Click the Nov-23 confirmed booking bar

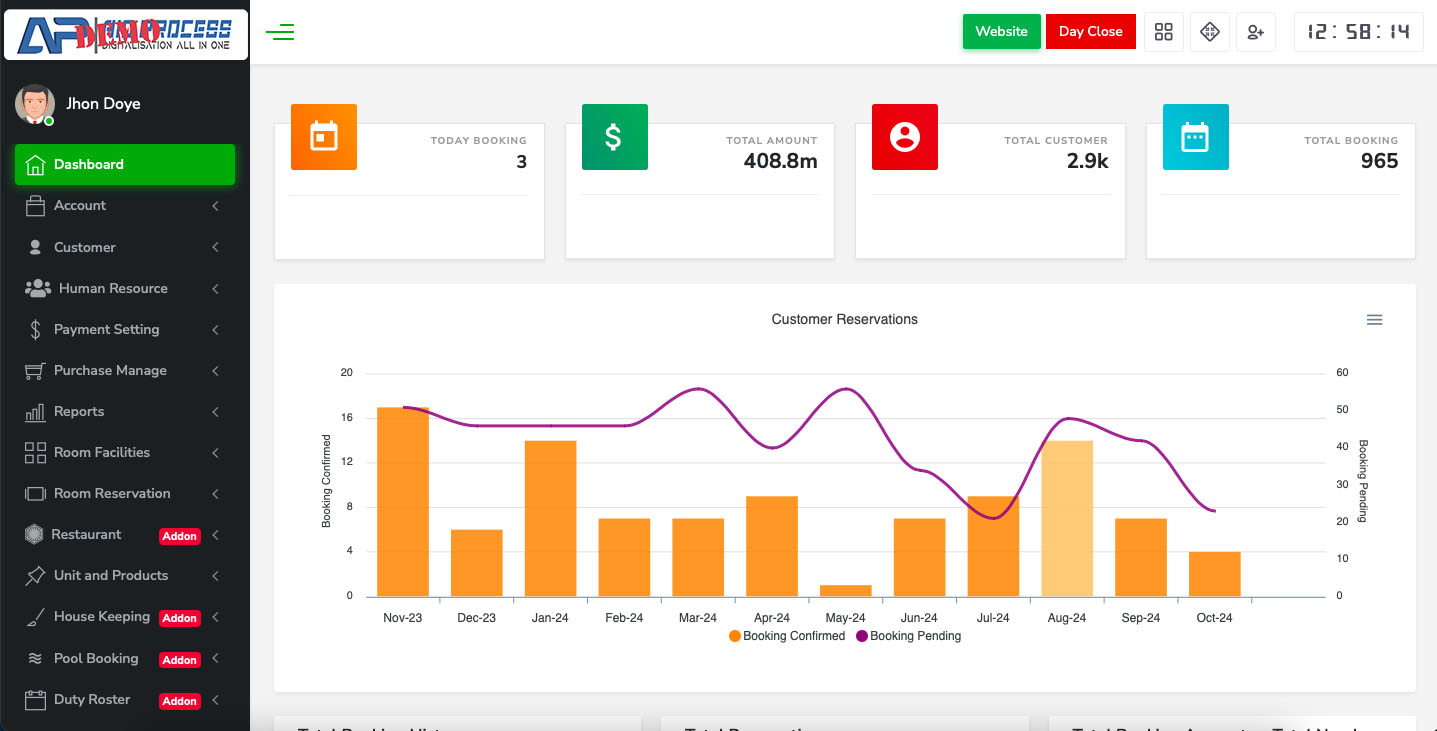point(403,502)
